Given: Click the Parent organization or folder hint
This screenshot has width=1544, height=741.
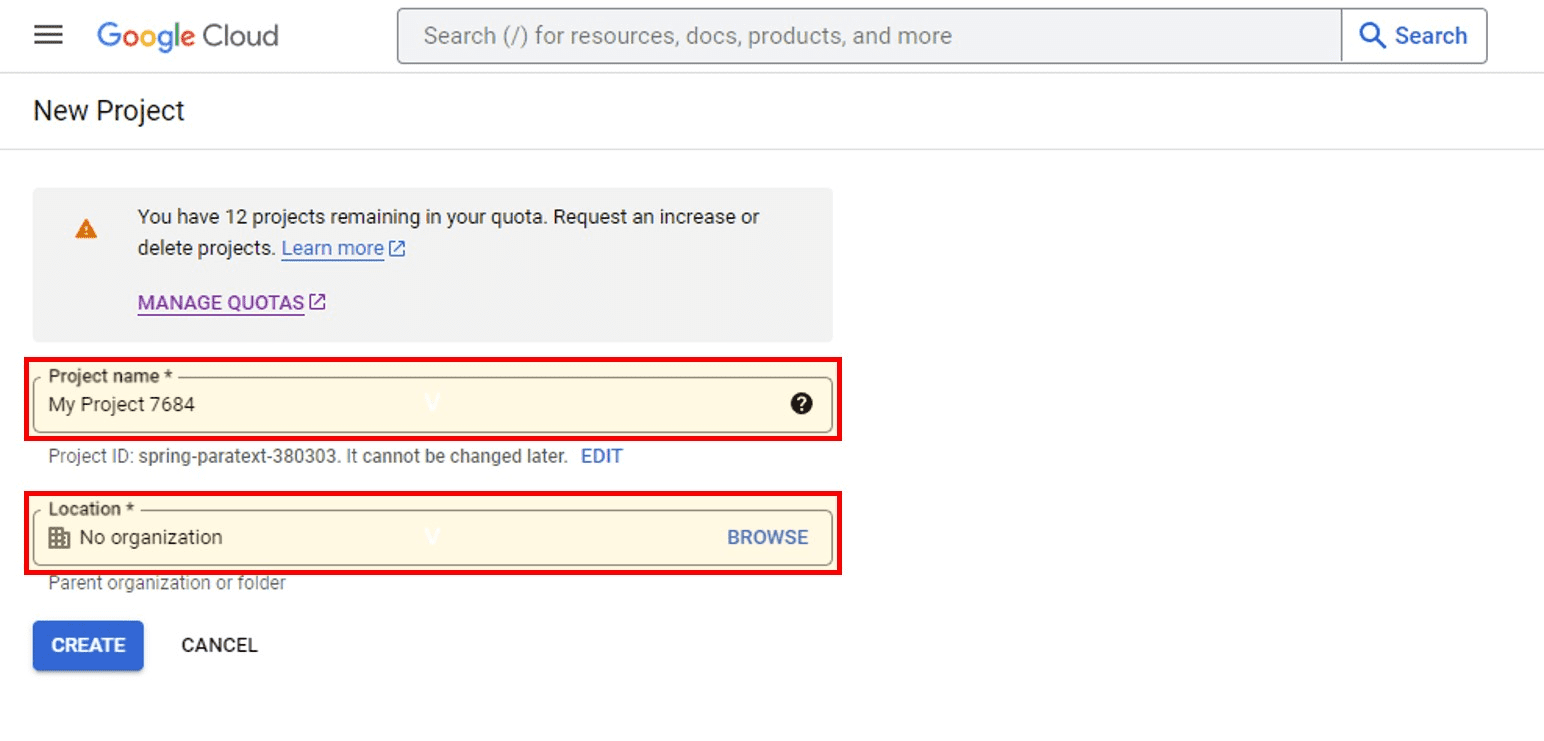Looking at the screenshot, I should click(167, 582).
